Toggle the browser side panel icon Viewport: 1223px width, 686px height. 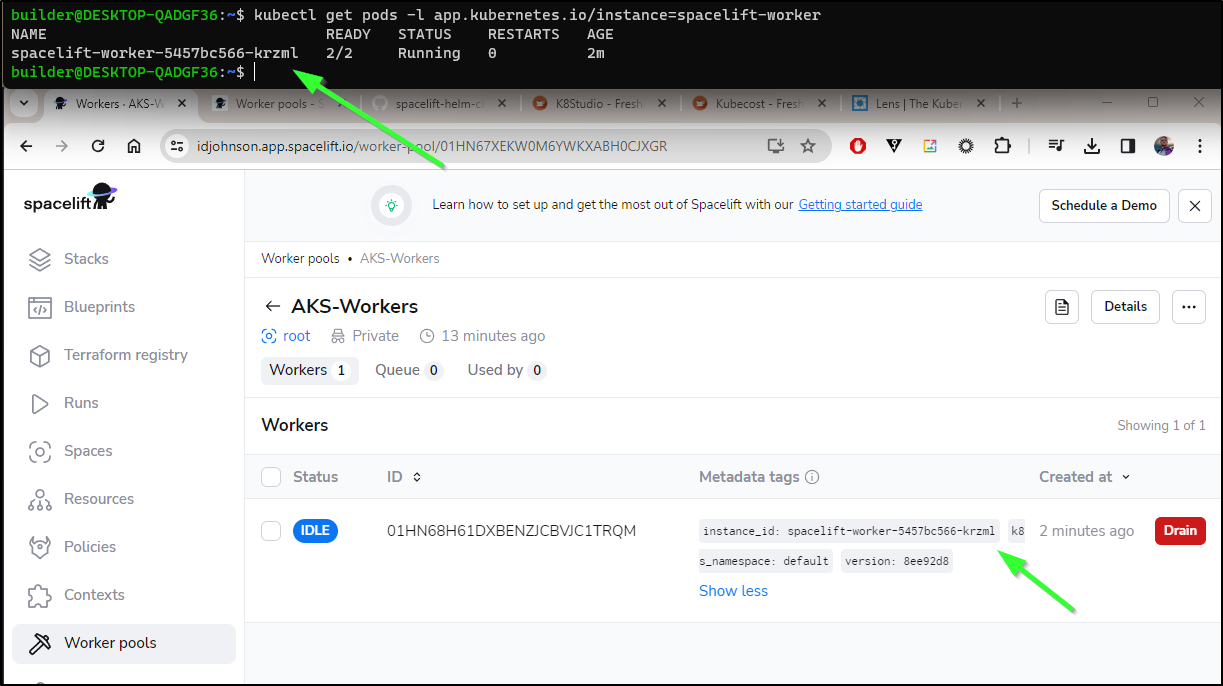(1128, 146)
